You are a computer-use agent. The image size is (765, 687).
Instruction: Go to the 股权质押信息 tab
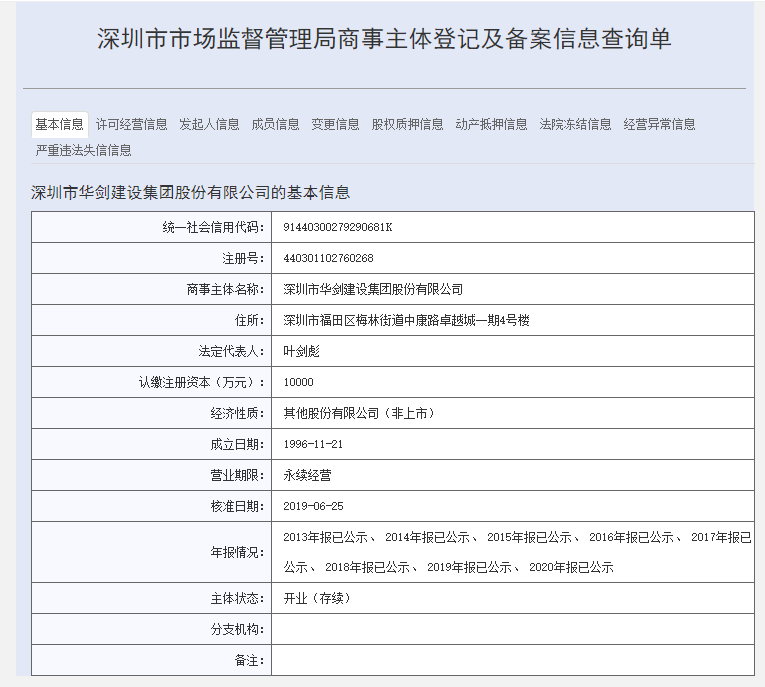pos(407,124)
